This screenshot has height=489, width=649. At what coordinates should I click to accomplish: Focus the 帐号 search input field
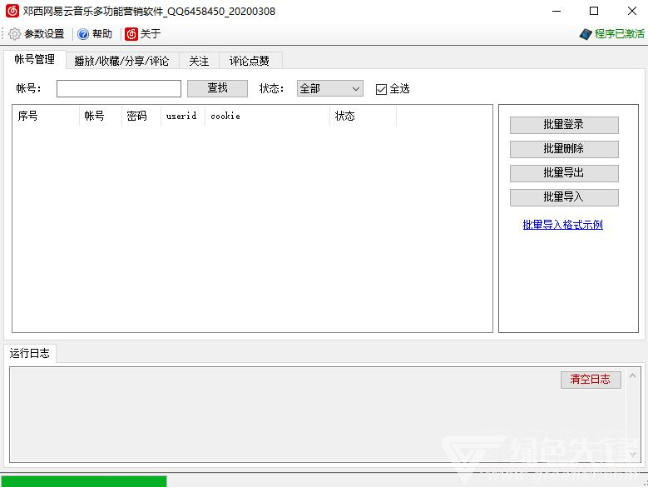coord(119,89)
